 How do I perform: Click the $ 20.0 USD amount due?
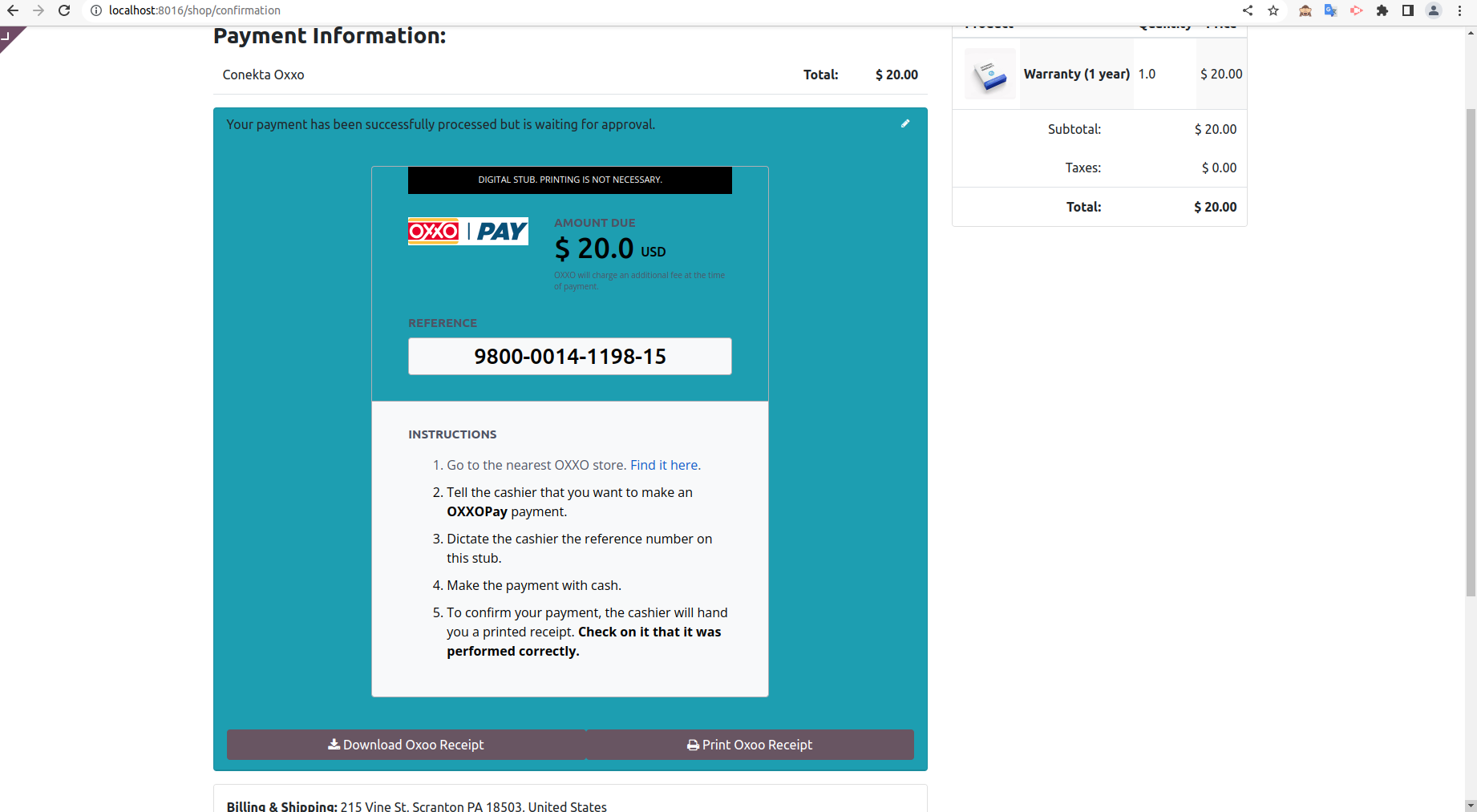click(610, 248)
